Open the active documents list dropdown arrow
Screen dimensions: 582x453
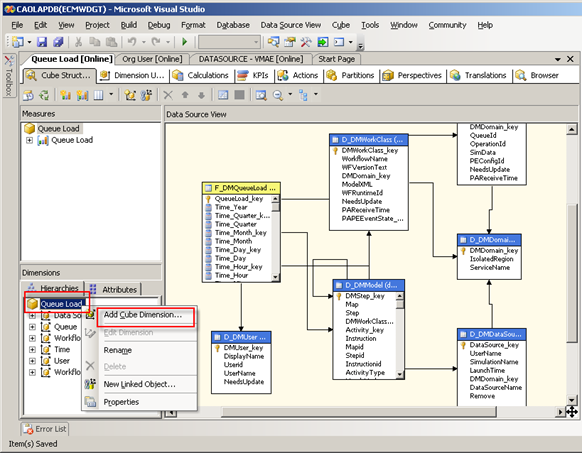[558, 59]
